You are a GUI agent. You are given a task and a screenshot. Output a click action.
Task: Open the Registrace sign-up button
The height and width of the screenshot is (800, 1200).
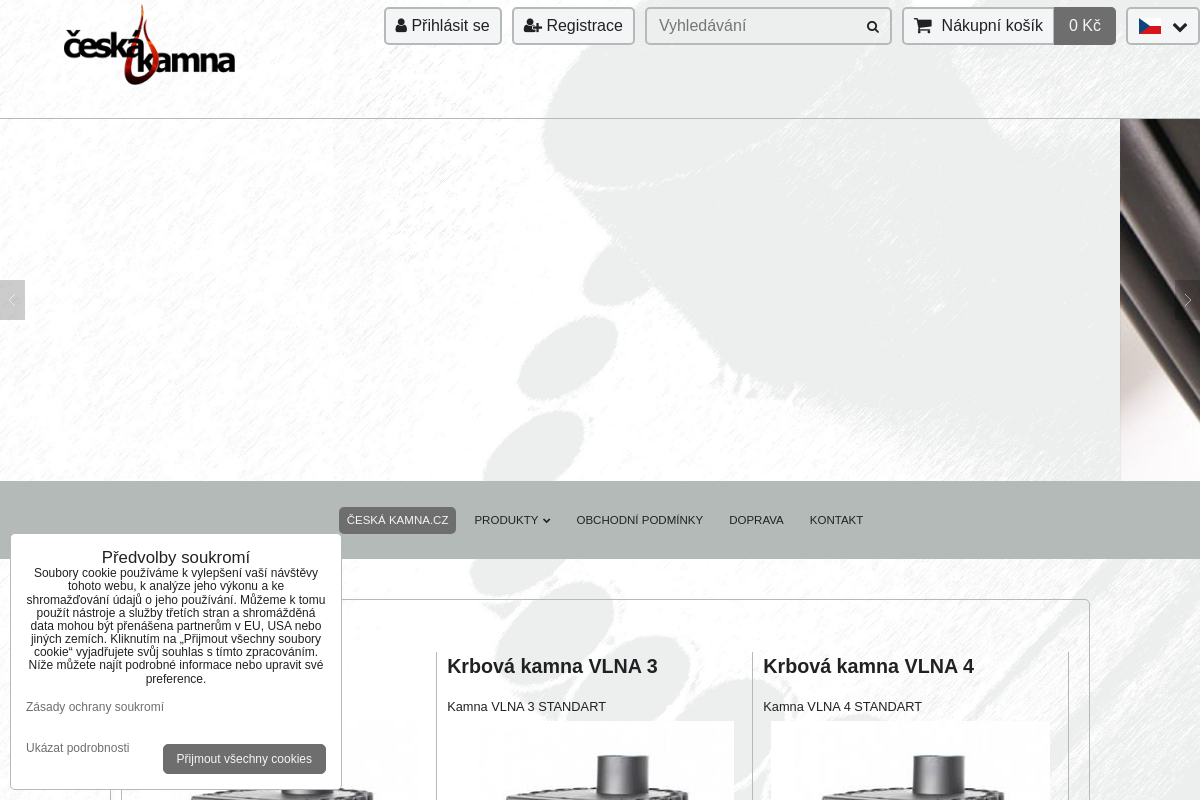tap(573, 26)
